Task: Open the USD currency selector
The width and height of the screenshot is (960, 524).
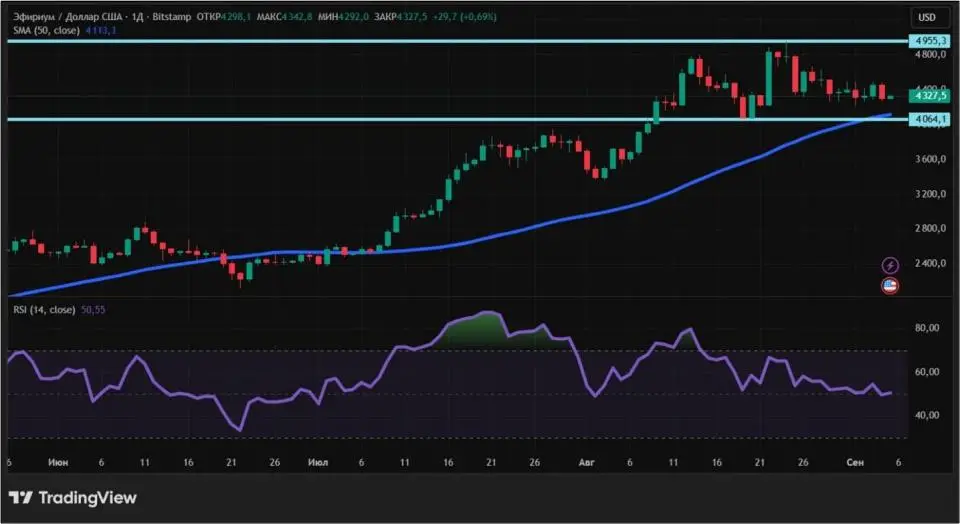Action: click(x=927, y=17)
